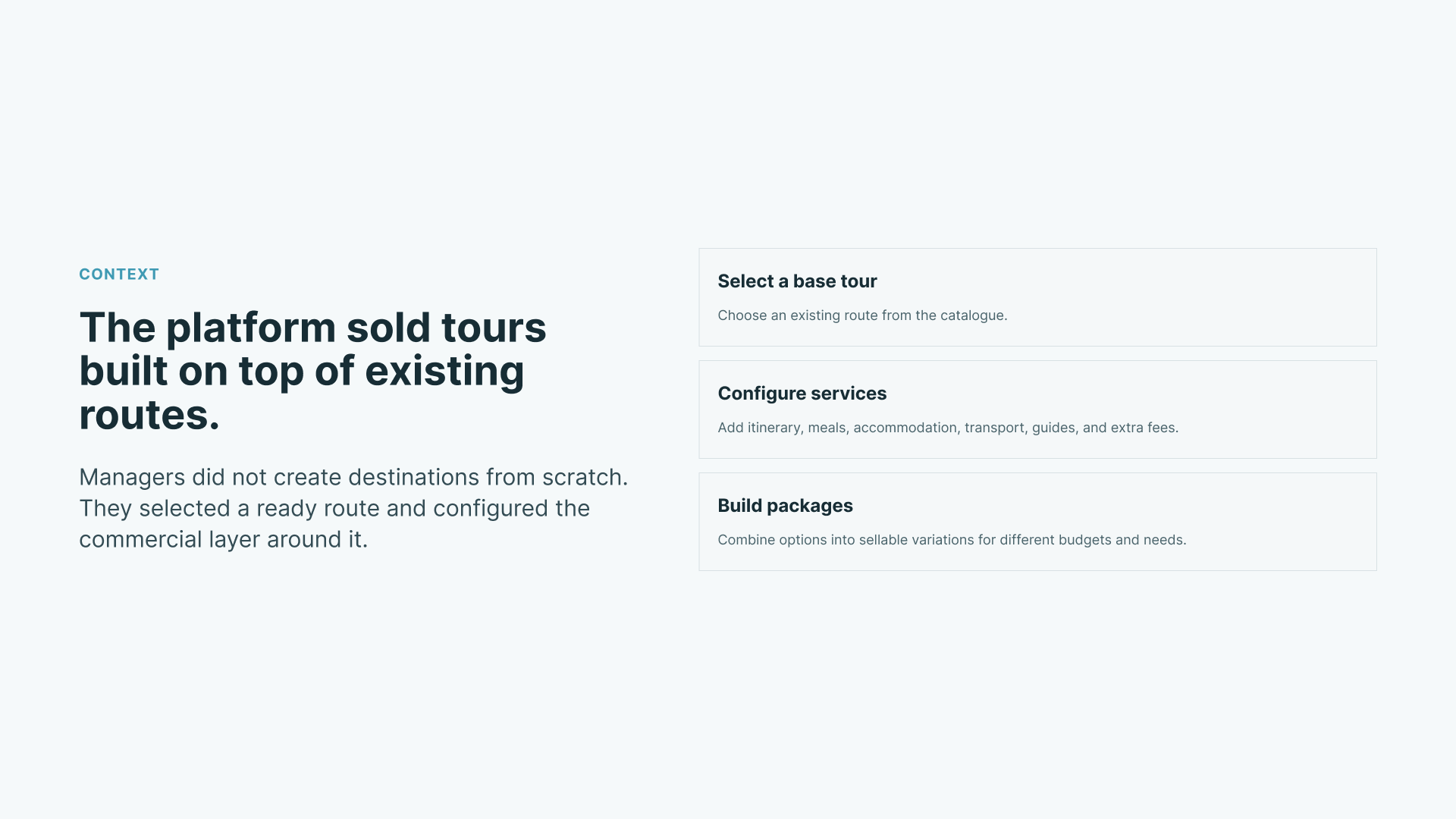1456x819 pixels.
Task: Click the 'Build packages' heading
Action: click(x=785, y=506)
